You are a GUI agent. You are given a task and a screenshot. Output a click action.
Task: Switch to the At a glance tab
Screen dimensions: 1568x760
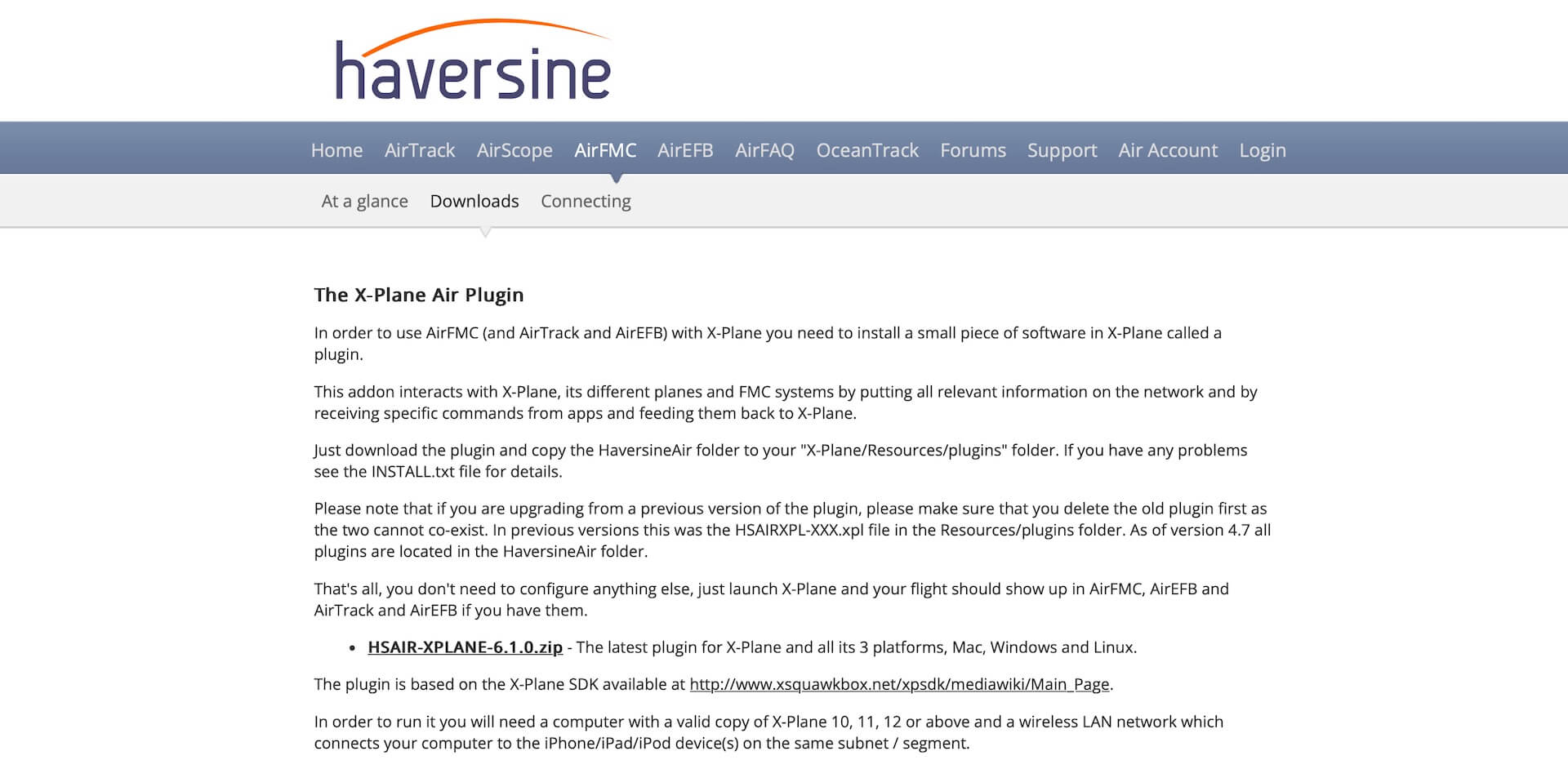click(x=364, y=201)
